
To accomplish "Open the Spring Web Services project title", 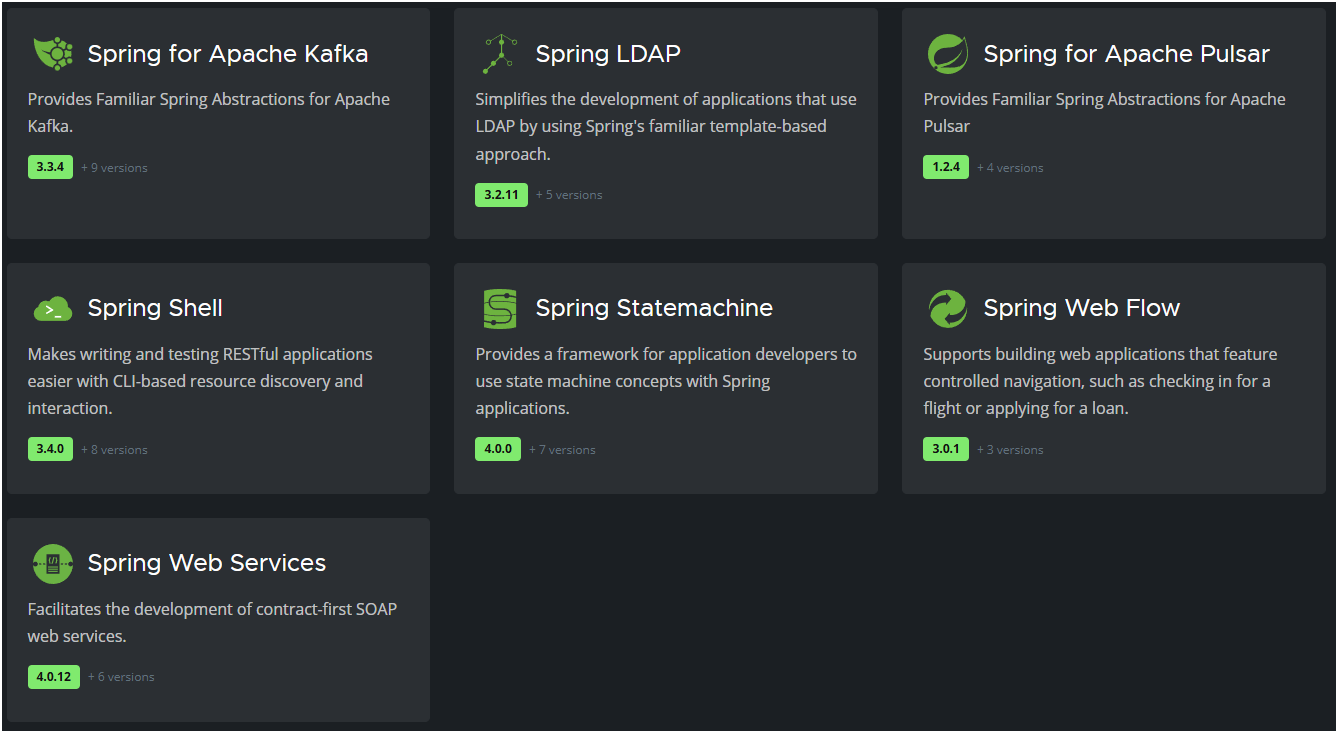I will pos(207,563).
